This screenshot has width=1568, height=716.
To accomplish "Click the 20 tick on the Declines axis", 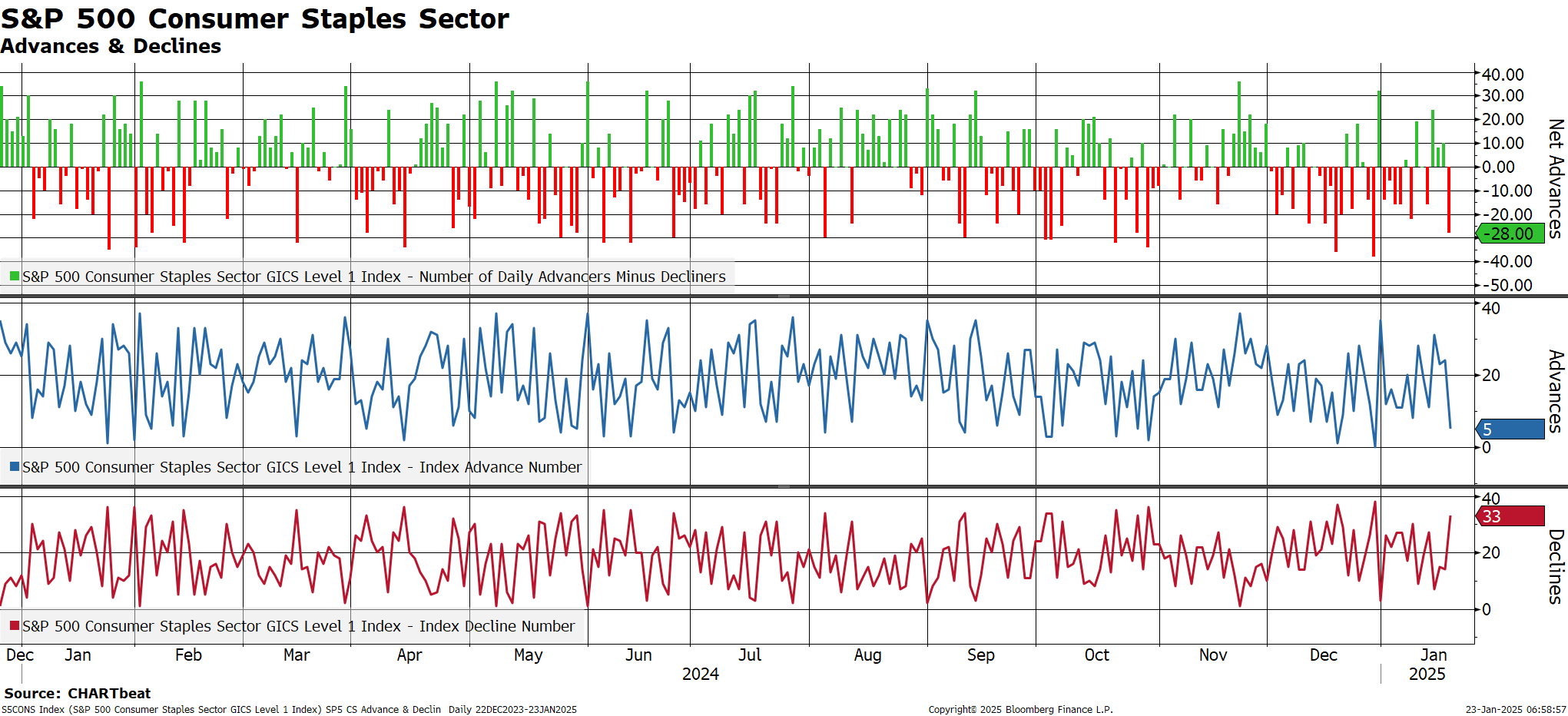I will pyautogui.click(x=1490, y=552).
